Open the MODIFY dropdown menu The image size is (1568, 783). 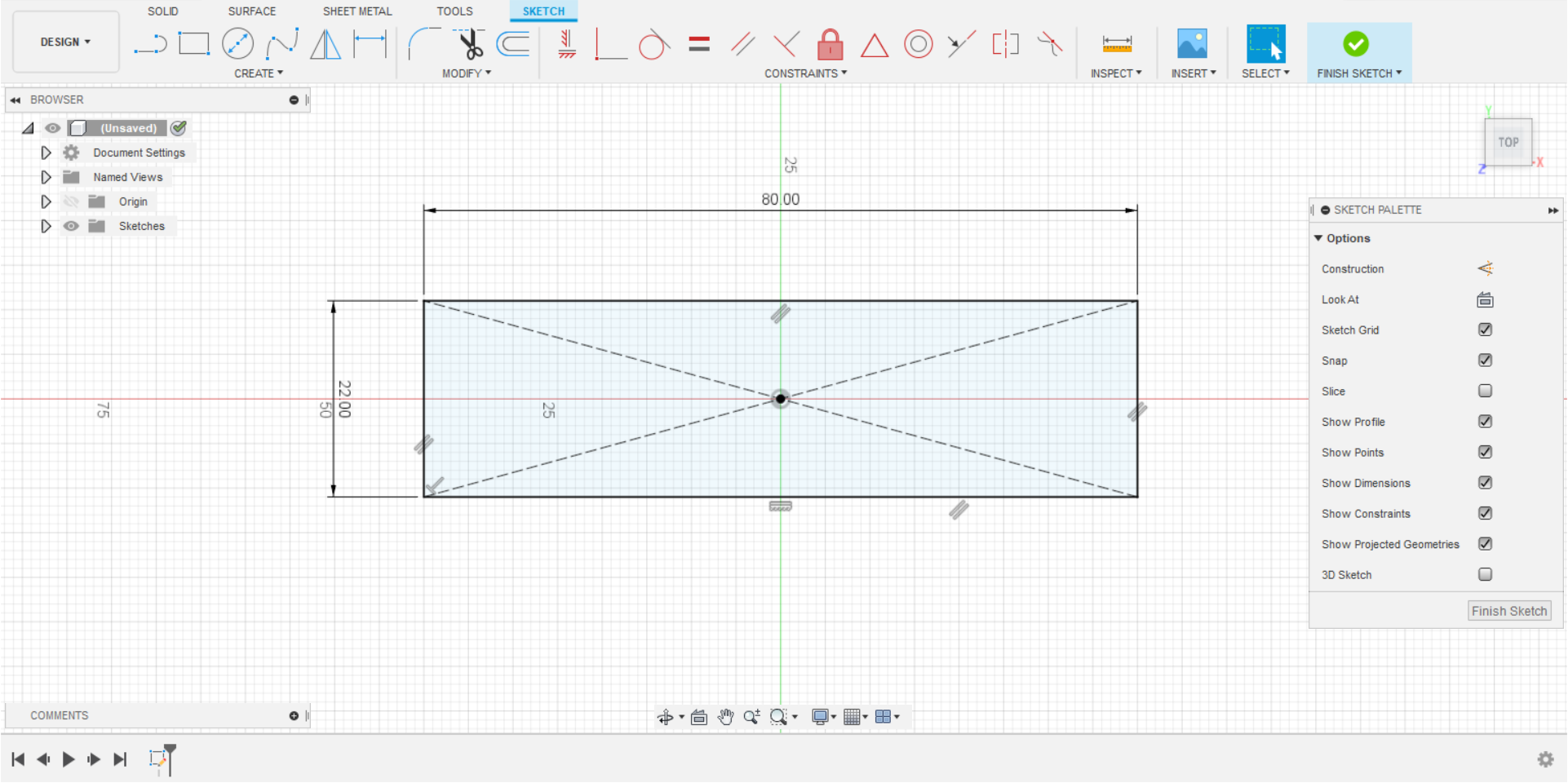click(467, 73)
